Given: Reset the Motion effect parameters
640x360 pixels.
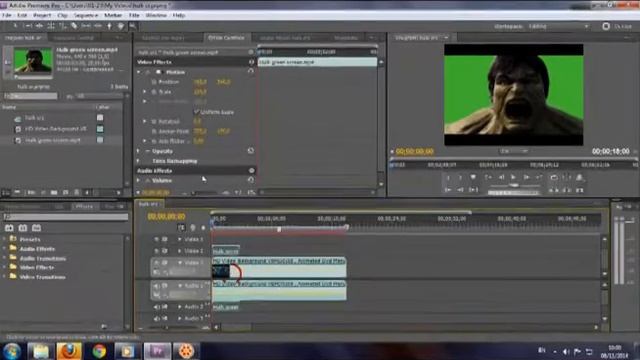Looking at the screenshot, I should click(x=251, y=71).
